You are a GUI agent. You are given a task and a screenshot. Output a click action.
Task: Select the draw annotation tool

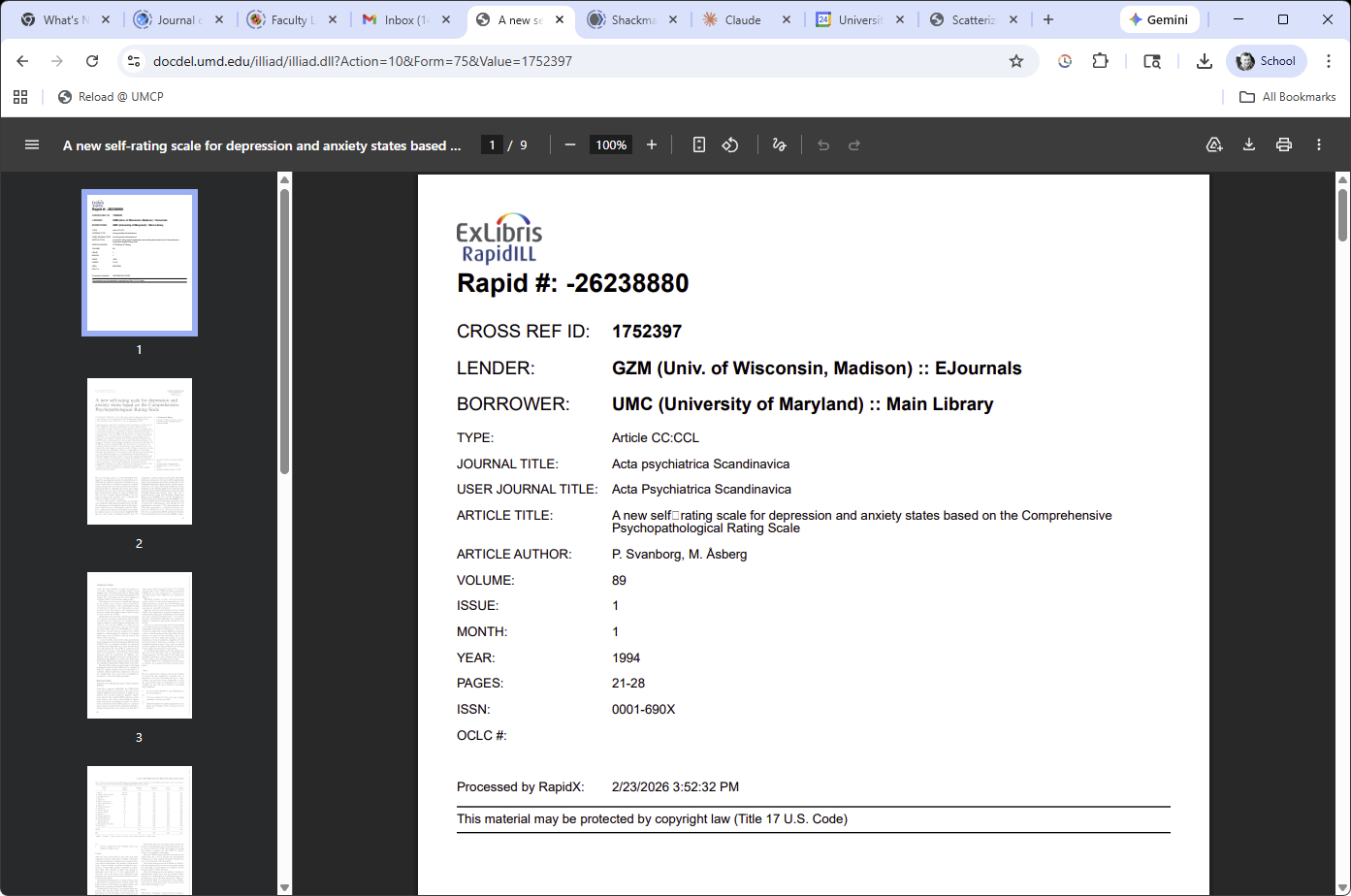(x=778, y=144)
